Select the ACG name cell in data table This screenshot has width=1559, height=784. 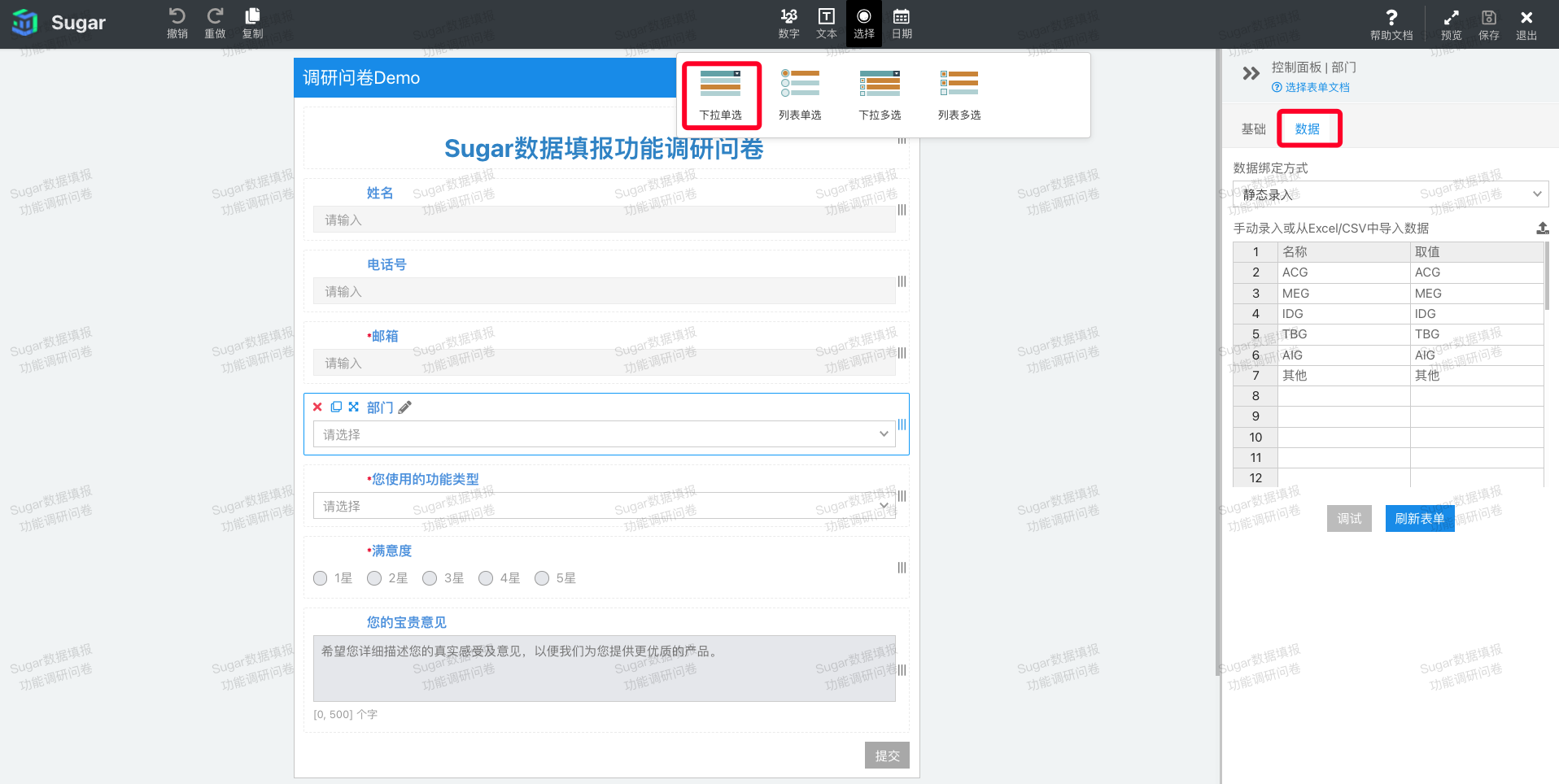(1343, 272)
